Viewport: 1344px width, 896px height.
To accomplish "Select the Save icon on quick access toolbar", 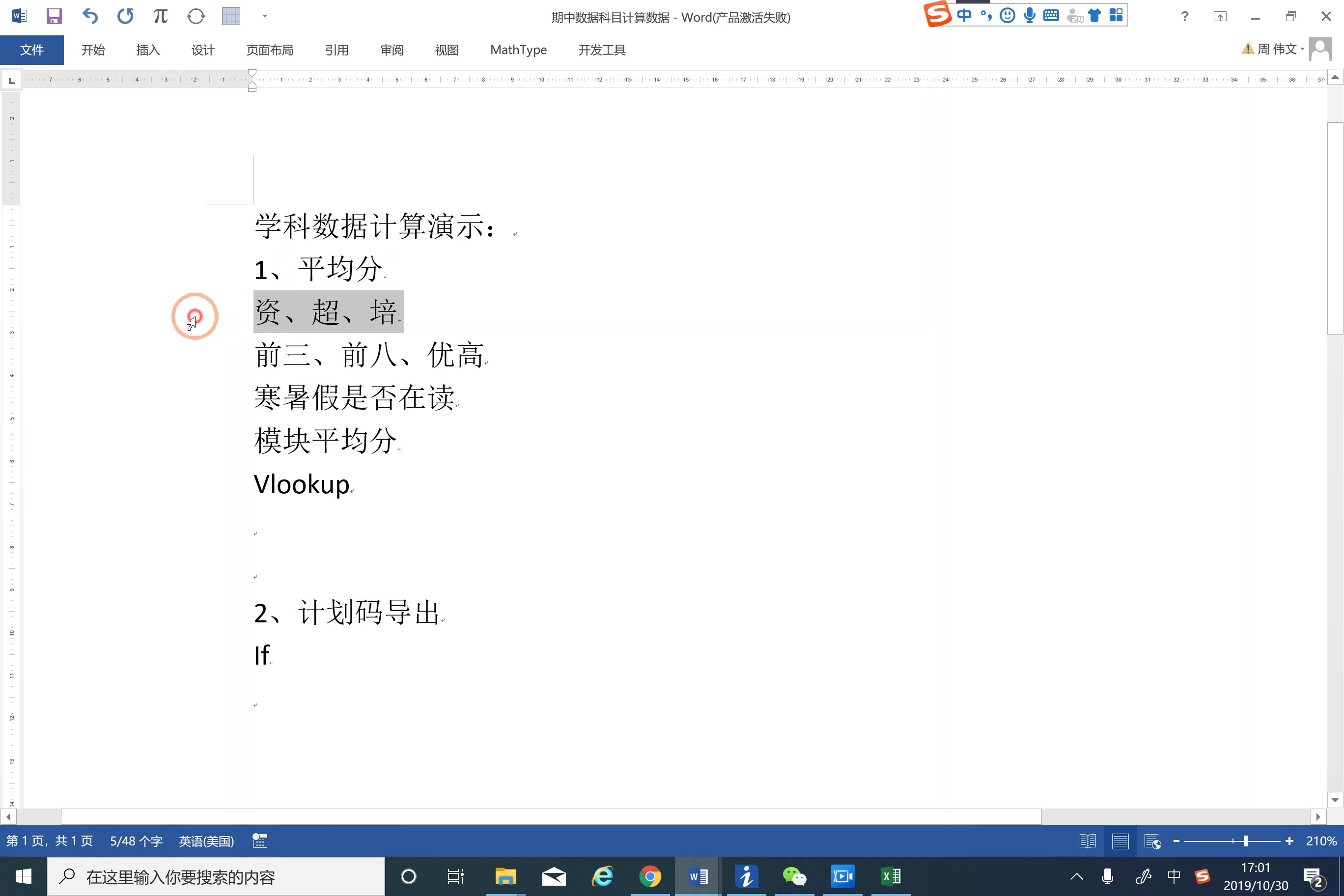I will [x=55, y=16].
